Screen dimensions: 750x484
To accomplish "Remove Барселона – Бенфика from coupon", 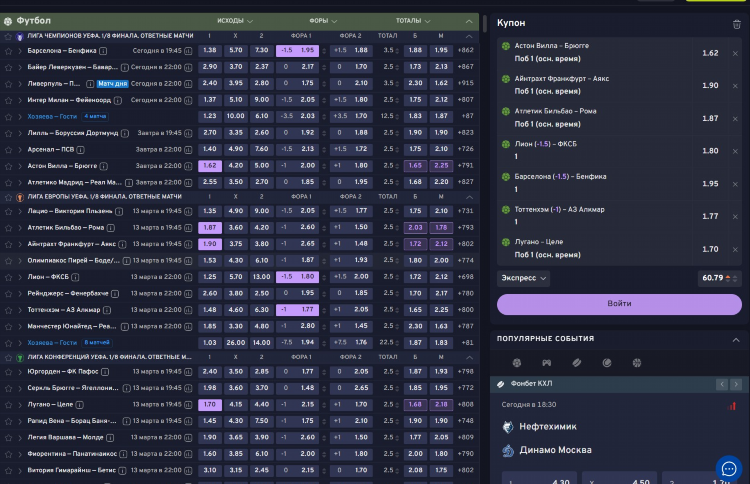I will pos(735,184).
